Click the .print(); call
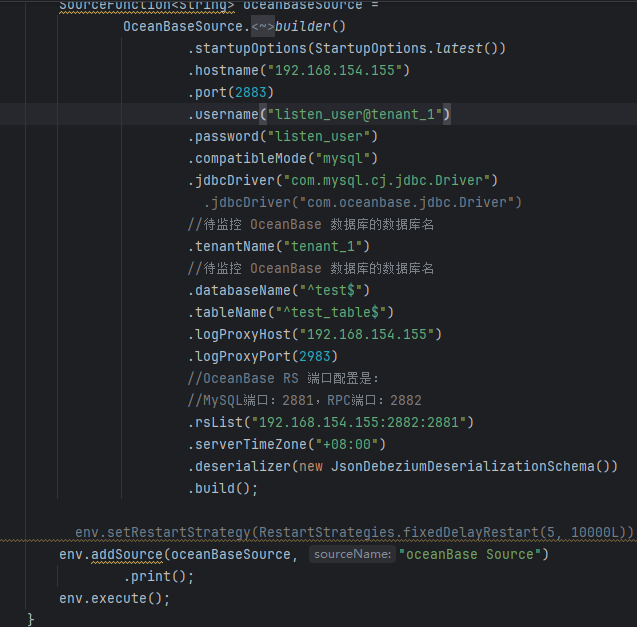This screenshot has width=637, height=627. pyautogui.click(x=159, y=576)
